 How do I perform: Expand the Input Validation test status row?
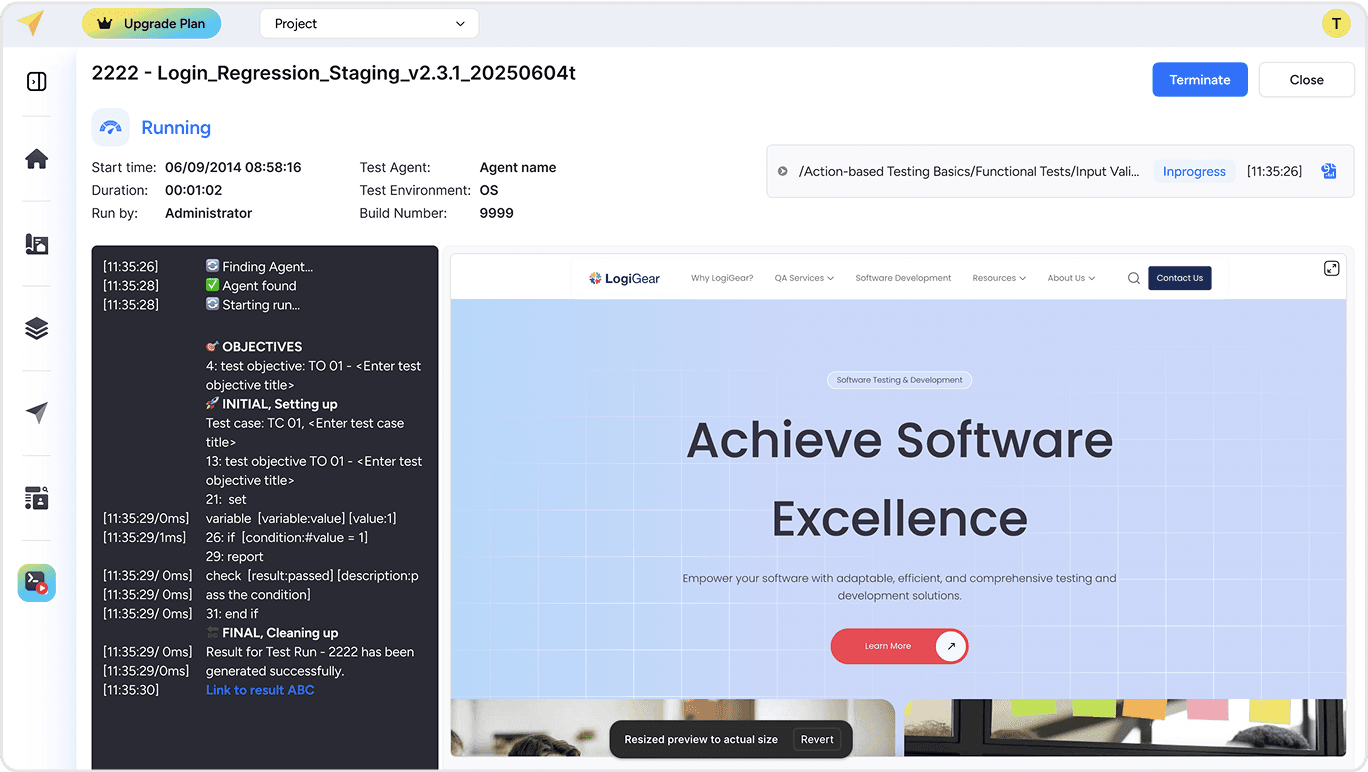click(782, 170)
